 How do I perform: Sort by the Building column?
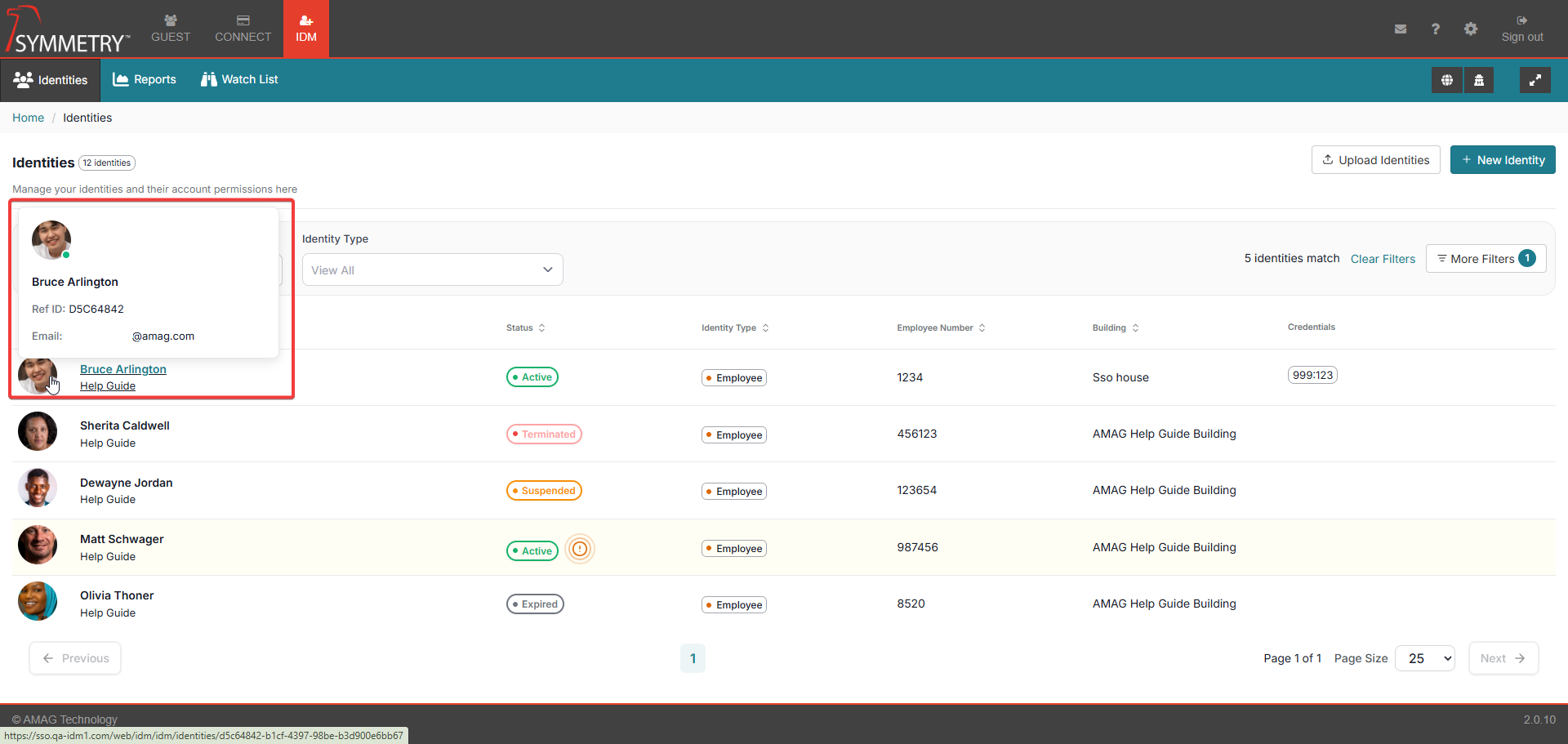(x=1115, y=328)
